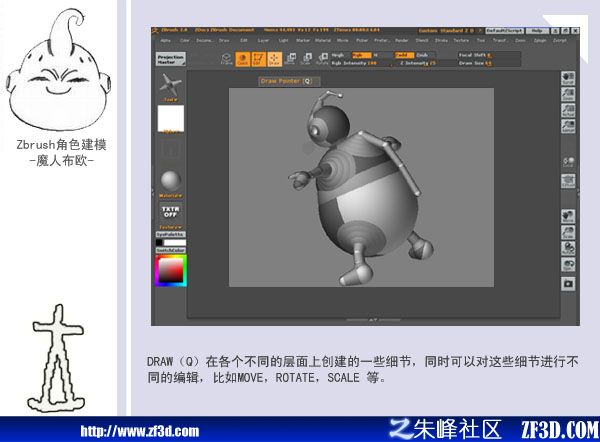Adjust the Focal Shift slider
600x442 pixels.
click(x=489, y=55)
